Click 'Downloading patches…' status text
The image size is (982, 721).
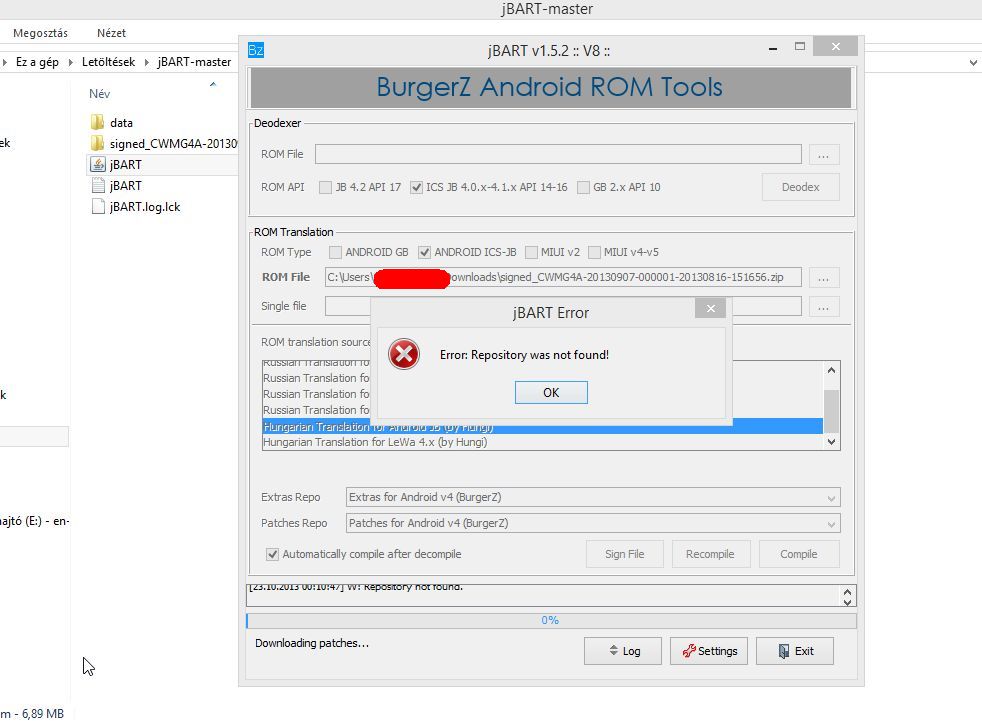tap(312, 643)
